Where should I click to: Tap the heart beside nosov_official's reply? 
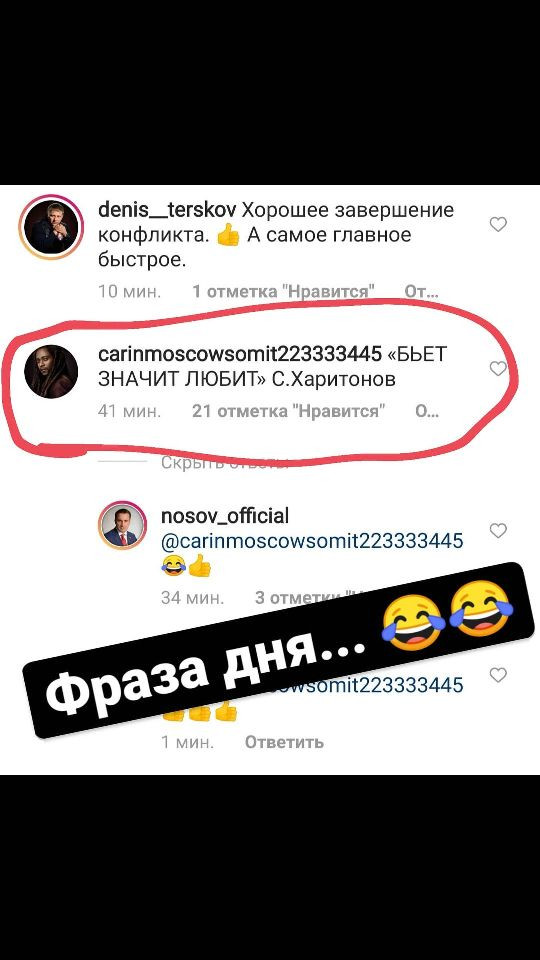(x=498, y=530)
